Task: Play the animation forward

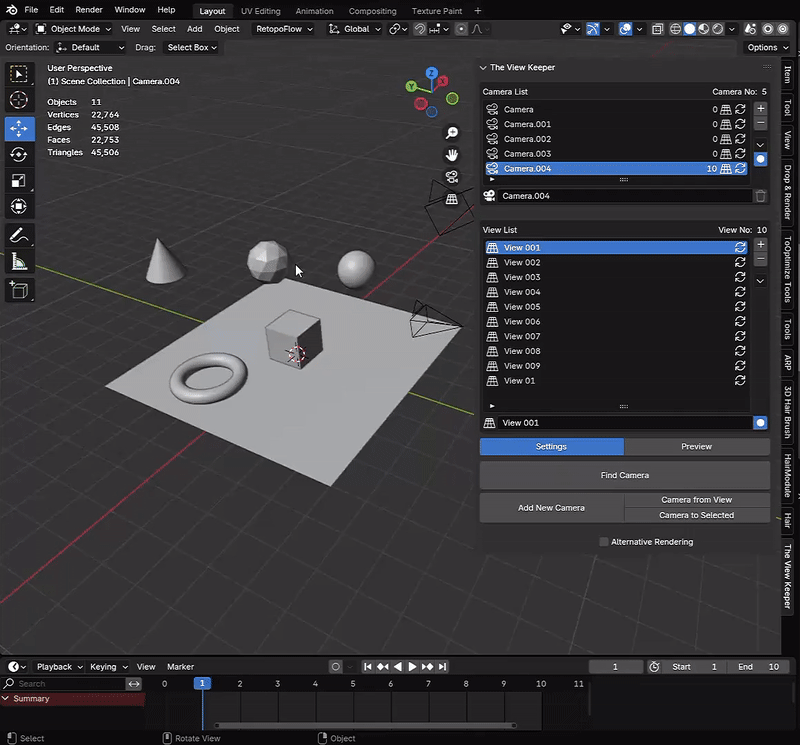Action: [412, 666]
